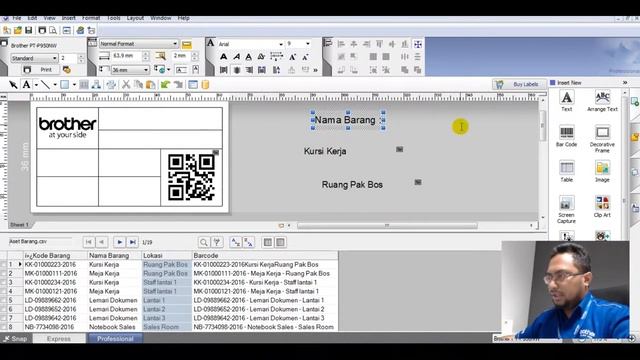The height and width of the screenshot is (360, 640).
Task: Click the yellow database cylinder icon
Action: coord(205,85)
